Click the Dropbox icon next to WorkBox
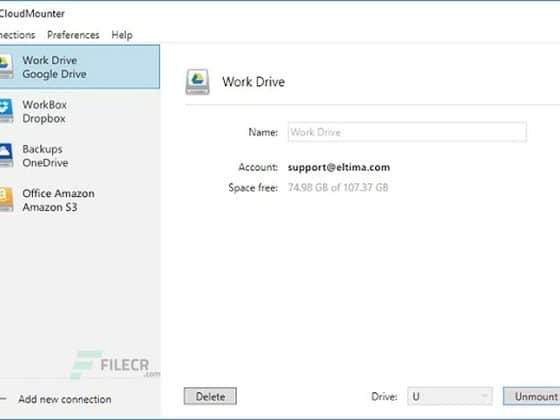 [x=6, y=111]
